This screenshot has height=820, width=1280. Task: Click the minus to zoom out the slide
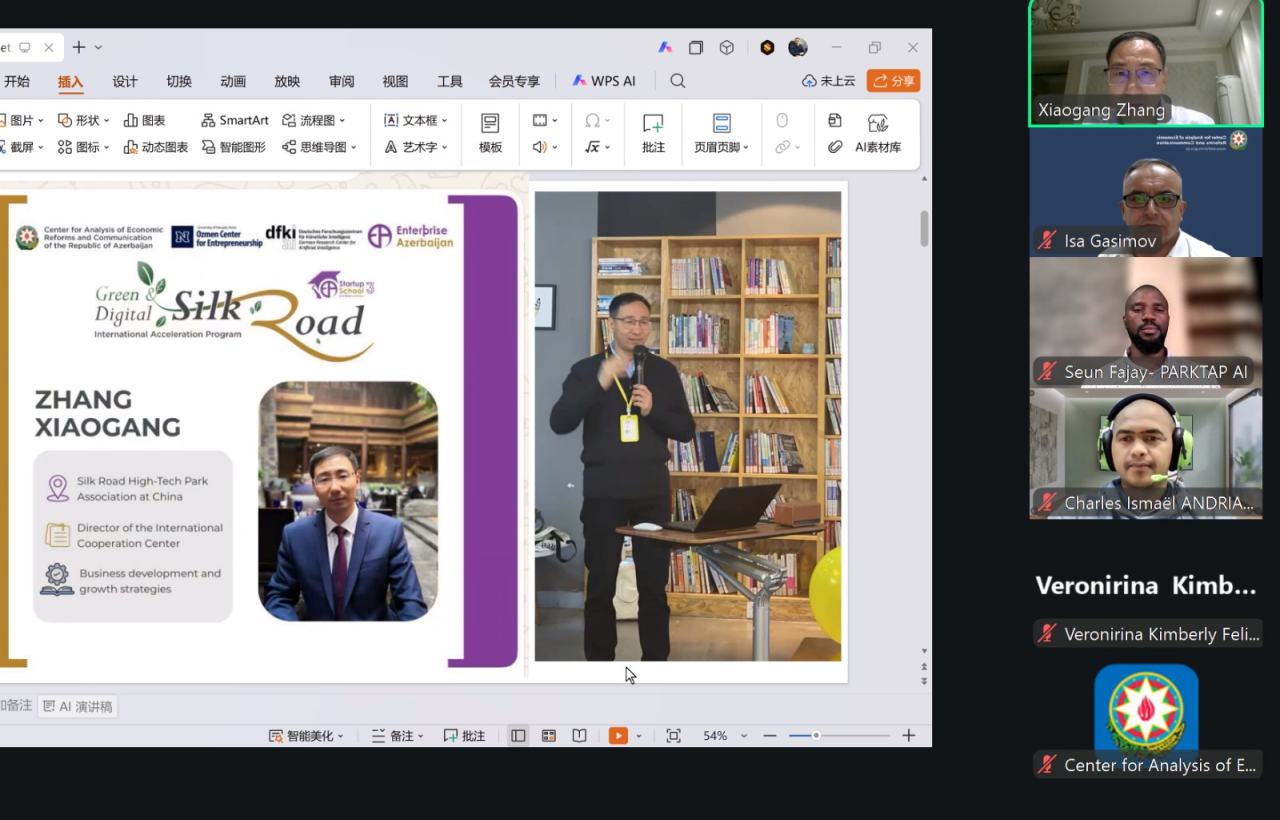(769, 735)
